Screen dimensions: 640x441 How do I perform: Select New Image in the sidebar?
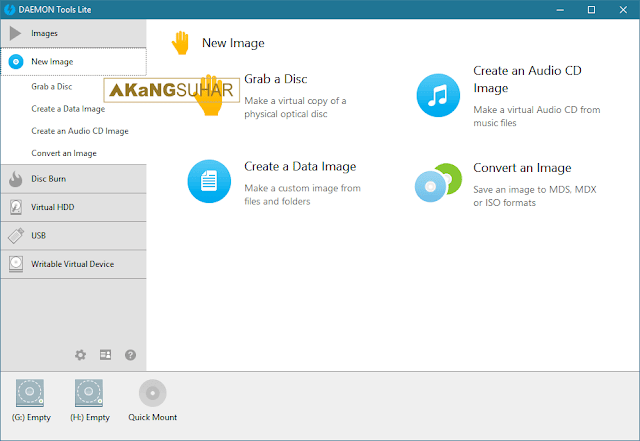click(x=73, y=62)
